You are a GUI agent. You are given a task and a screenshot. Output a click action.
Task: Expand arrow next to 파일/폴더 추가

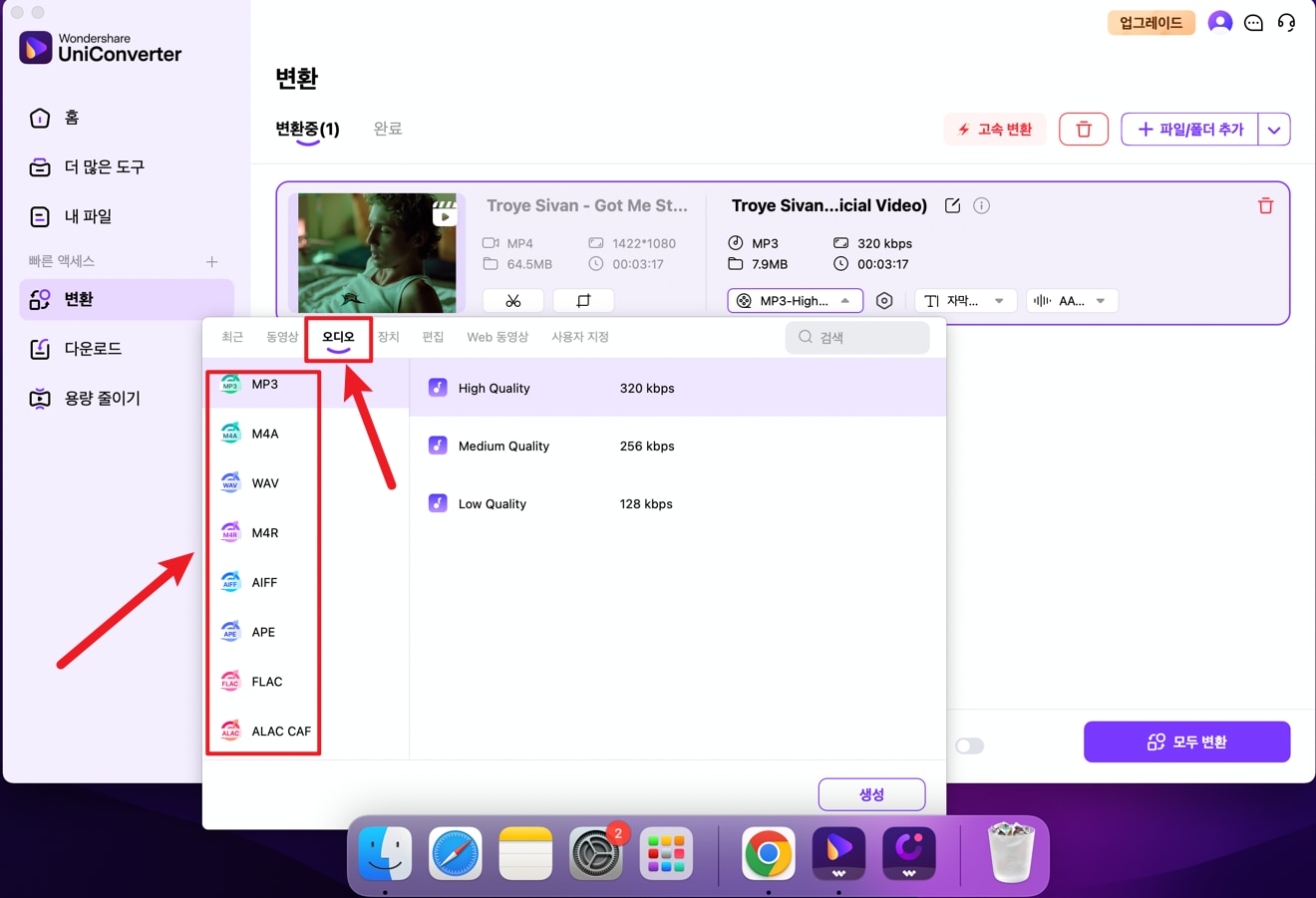(1274, 130)
